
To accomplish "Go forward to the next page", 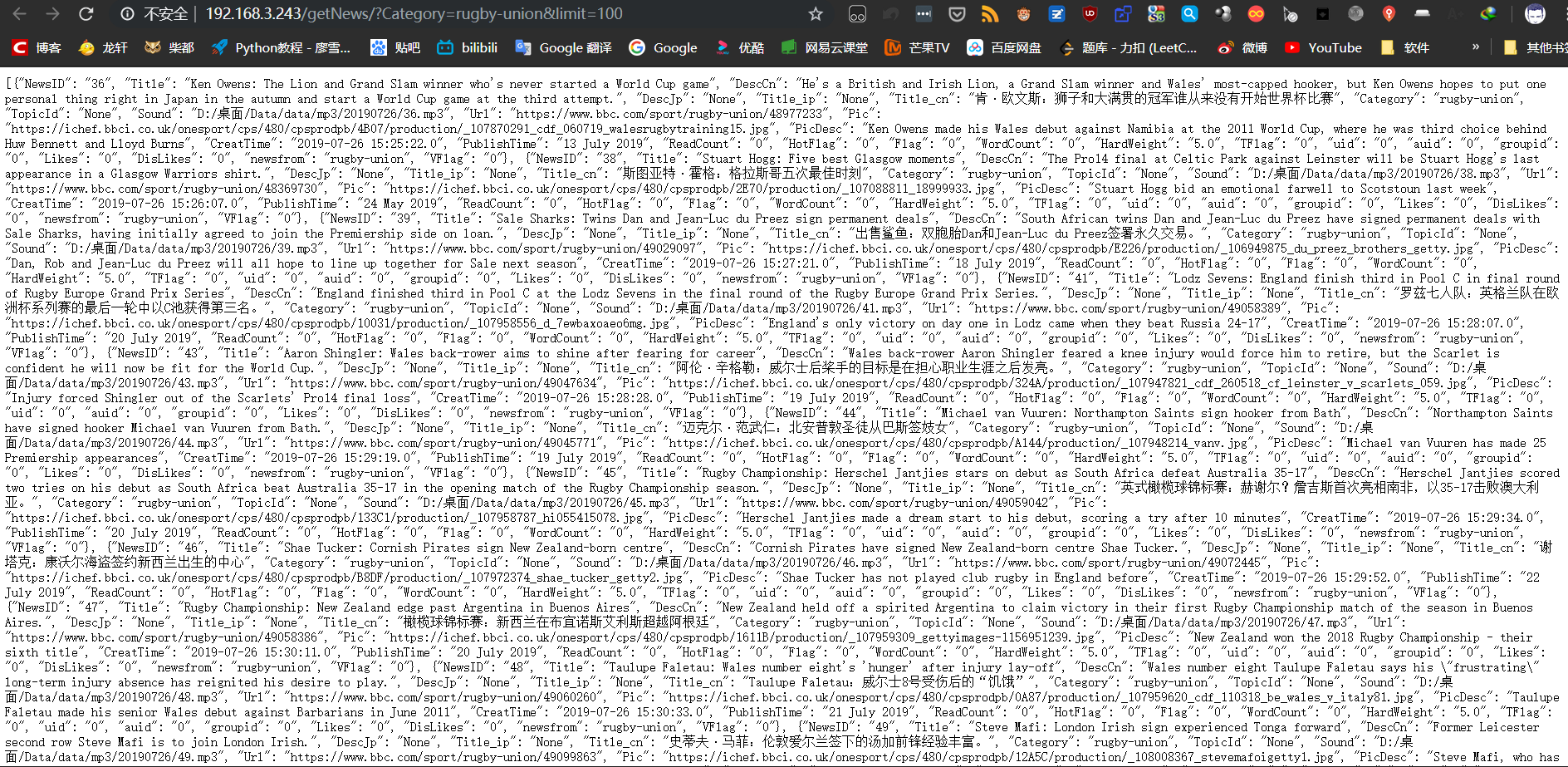I will coord(52,14).
